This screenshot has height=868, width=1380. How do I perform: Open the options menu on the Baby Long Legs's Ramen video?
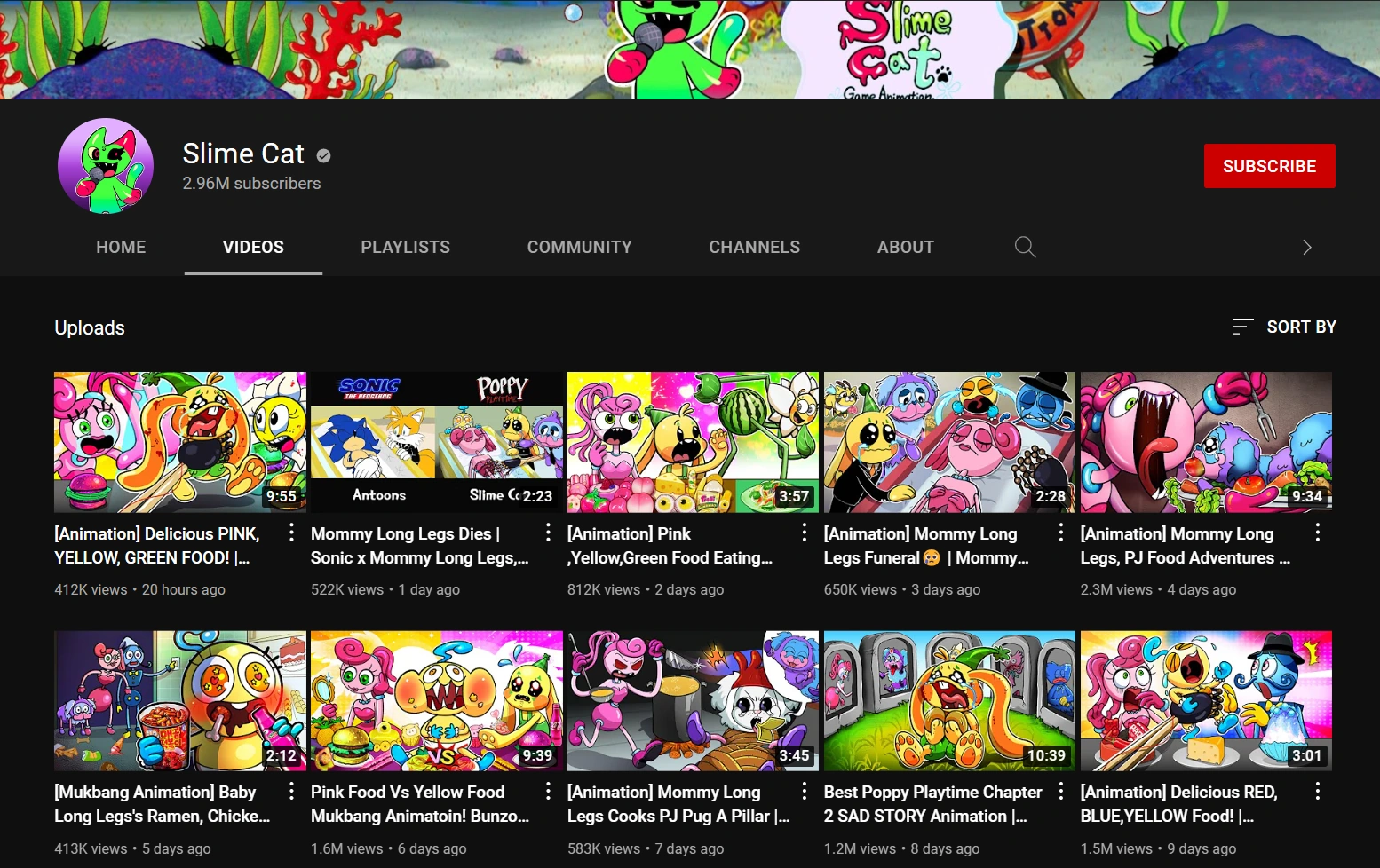[x=291, y=791]
